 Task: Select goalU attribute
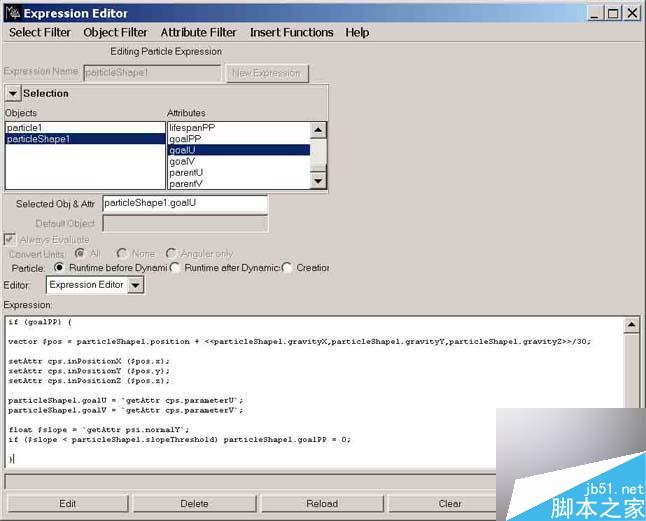239,150
